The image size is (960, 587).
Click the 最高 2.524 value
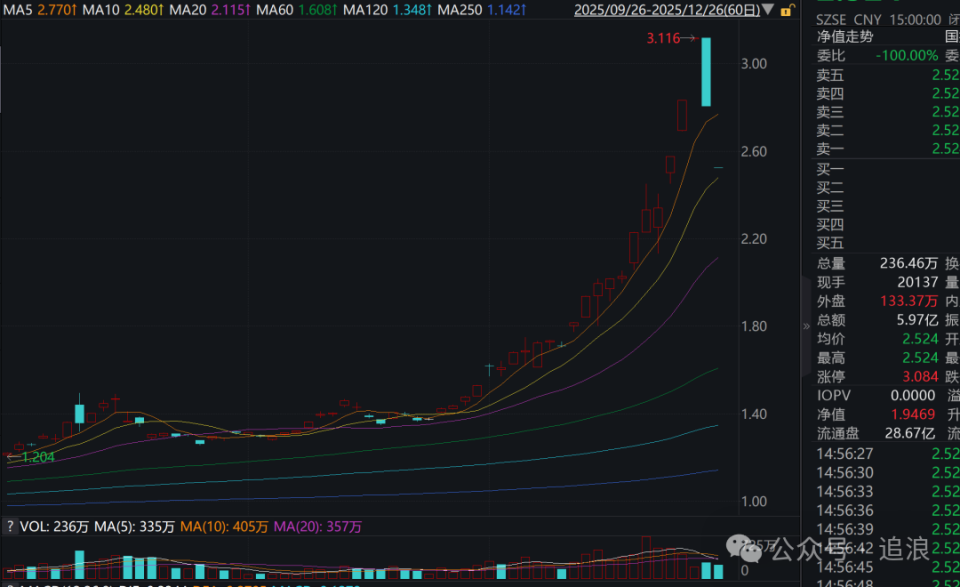click(920, 357)
